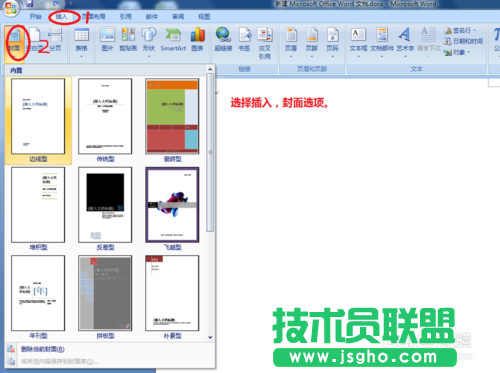
Task: Expand the Customize Quick Access Toolbar arrow
Action: click(x=71, y=4)
